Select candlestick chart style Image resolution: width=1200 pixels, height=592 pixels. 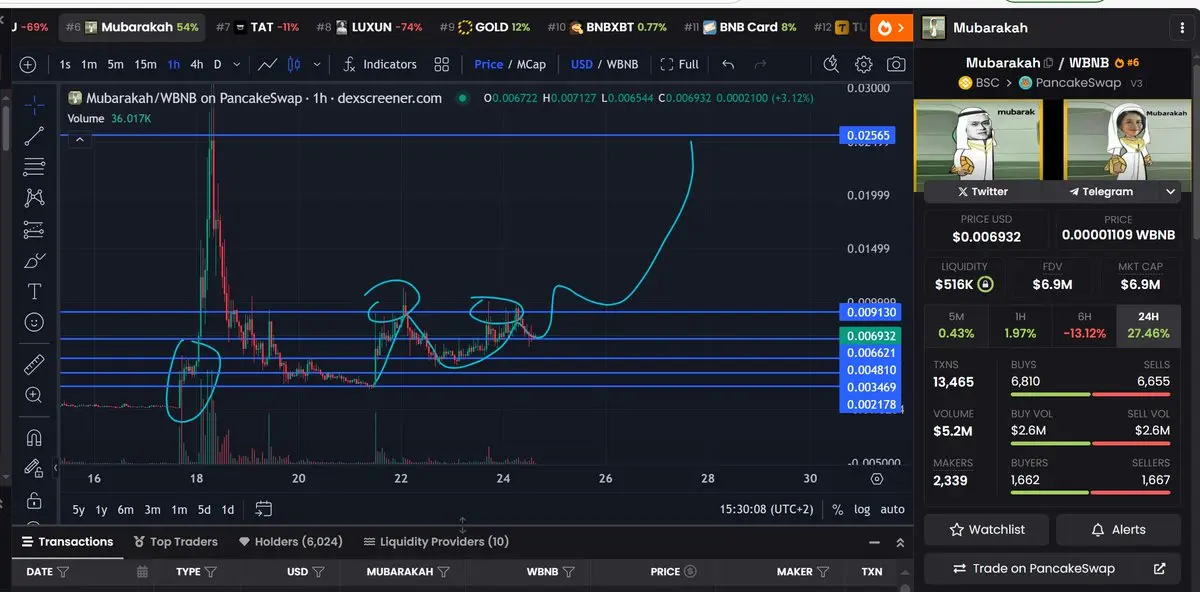(294, 64)
